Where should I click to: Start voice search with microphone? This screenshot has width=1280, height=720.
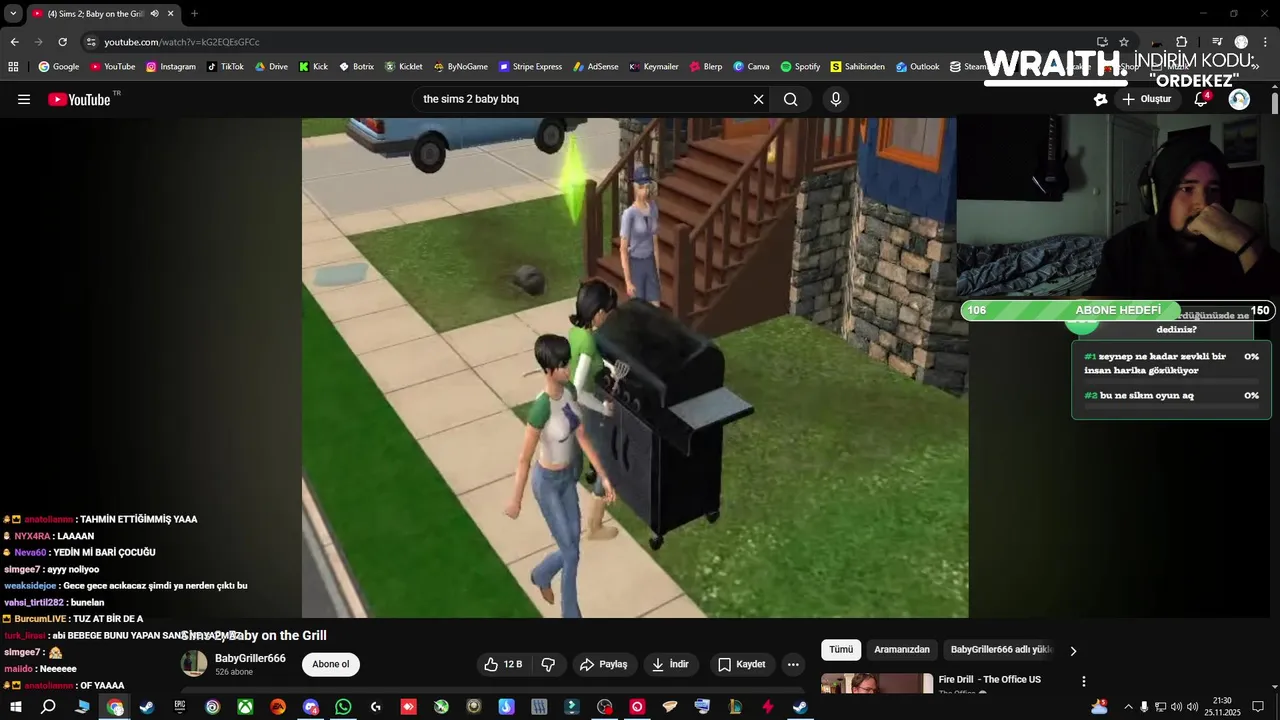[x=836, y=99]
